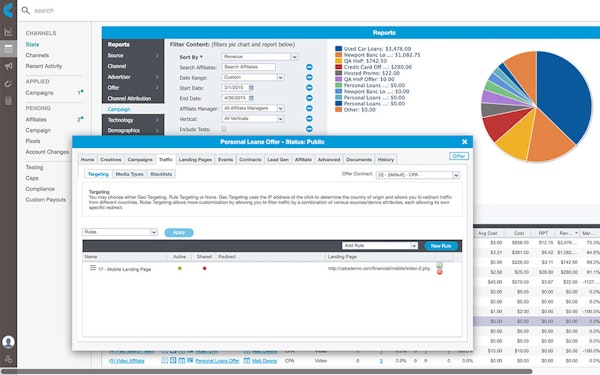Viewport: 600px width, 375px height.
Task: Open the Media Types sub-tab
Action: (x=129, y=174)
